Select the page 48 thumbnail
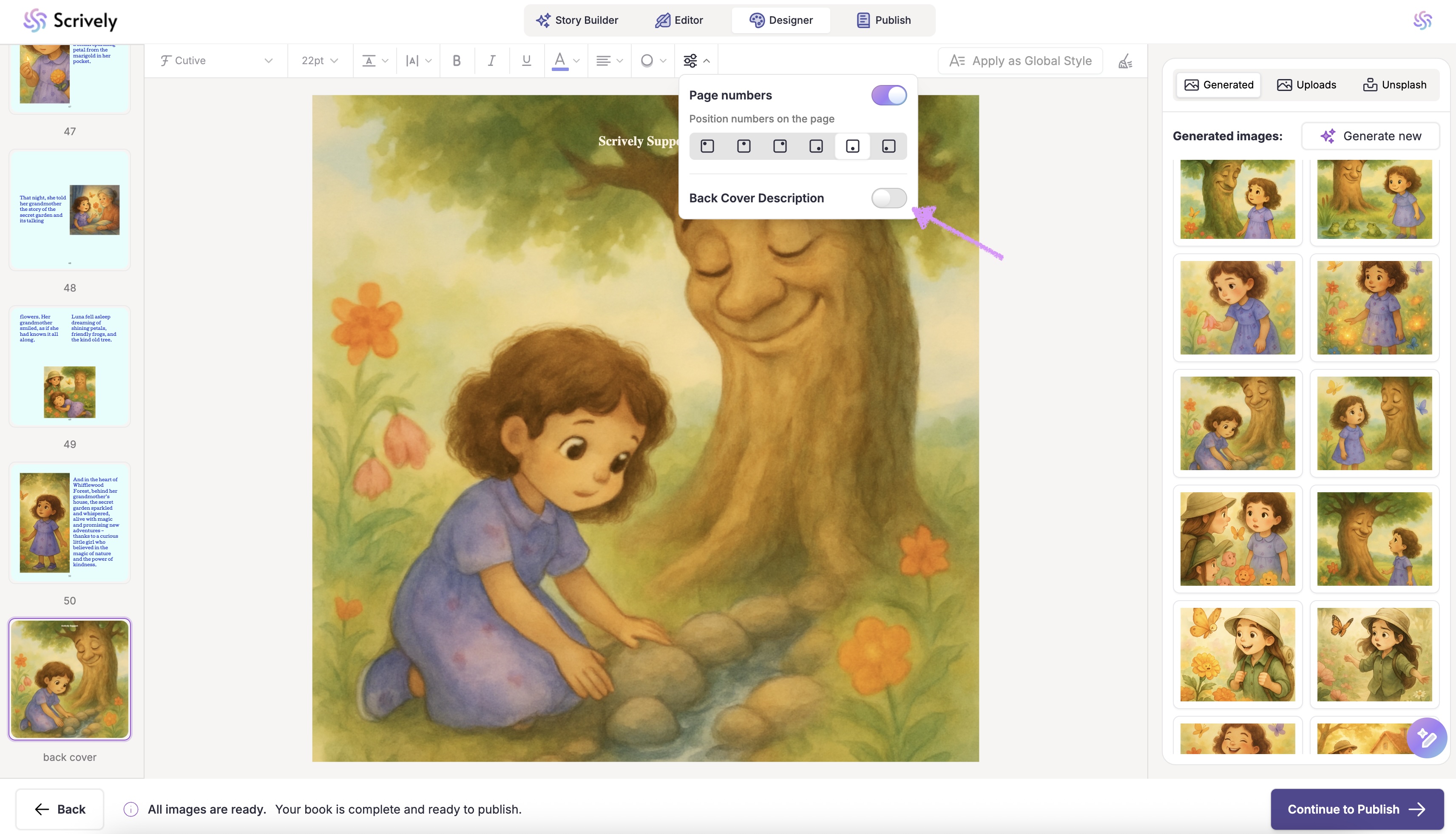 click(x=70, y=210)
